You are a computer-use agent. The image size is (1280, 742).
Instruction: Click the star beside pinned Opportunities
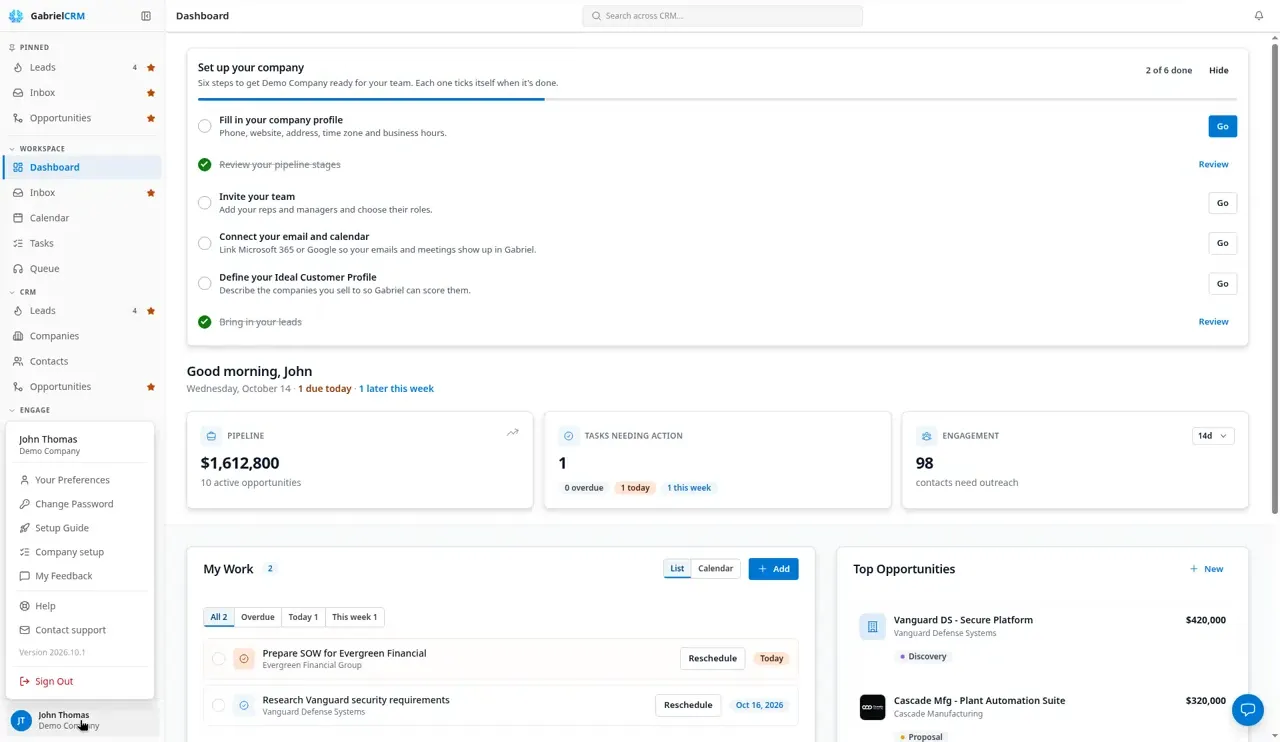151,118
